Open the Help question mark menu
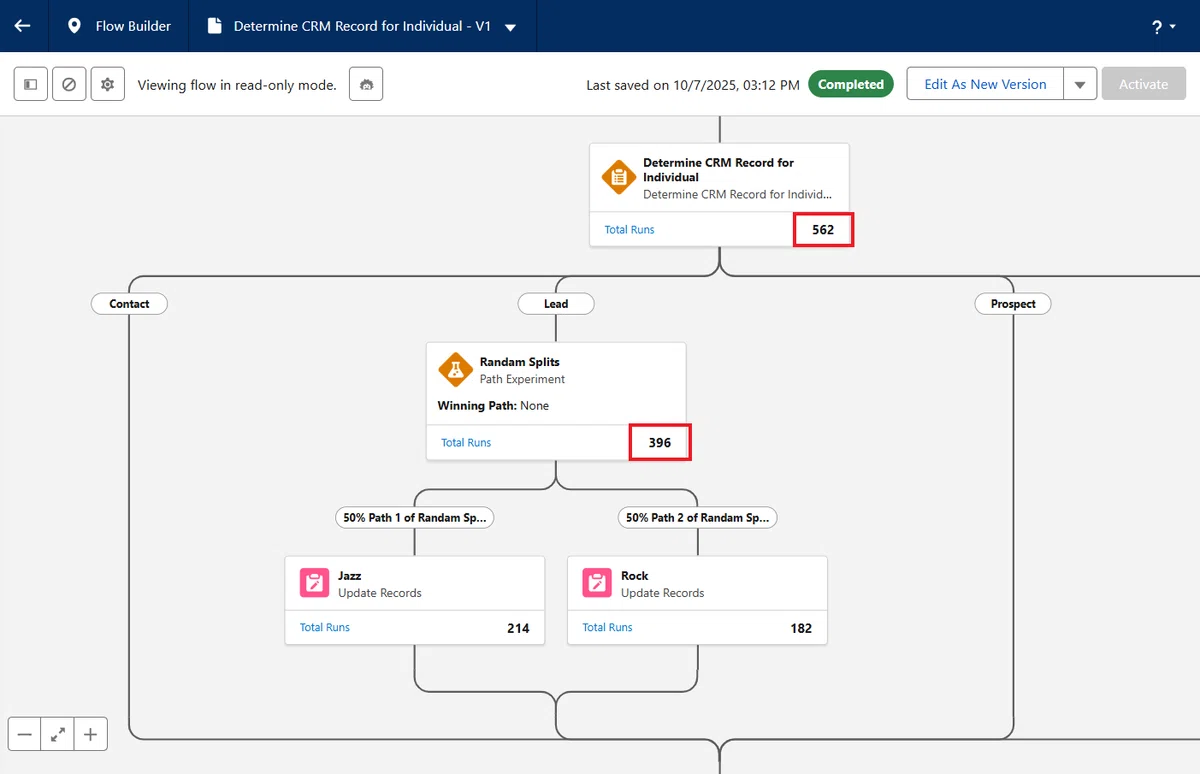This screenshot has width=1200, height=774. pos(1163,27)
